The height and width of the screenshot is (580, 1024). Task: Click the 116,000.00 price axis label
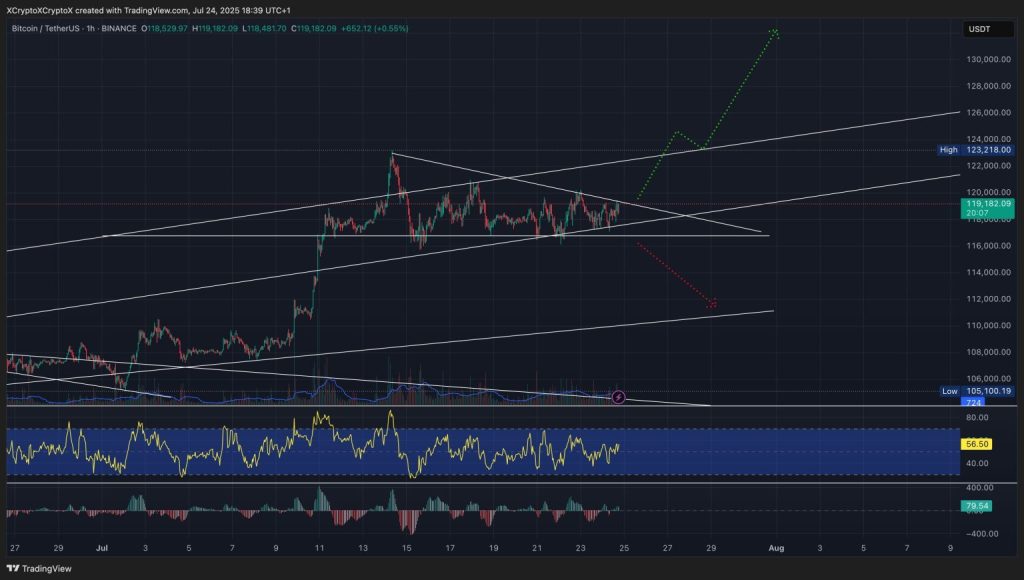[x=988, y=246]
